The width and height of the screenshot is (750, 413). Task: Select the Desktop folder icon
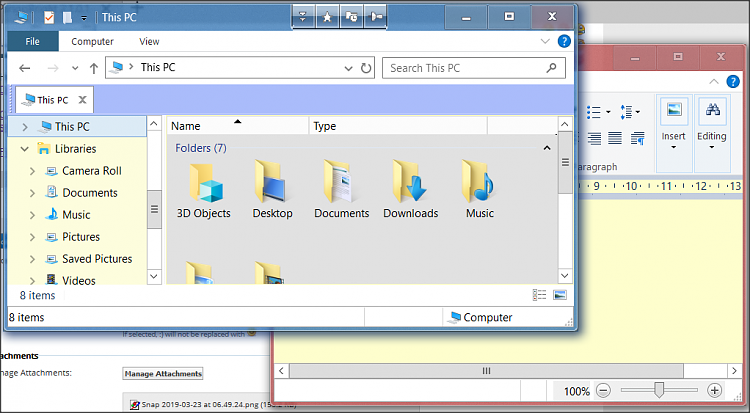[x=272, y=190]
